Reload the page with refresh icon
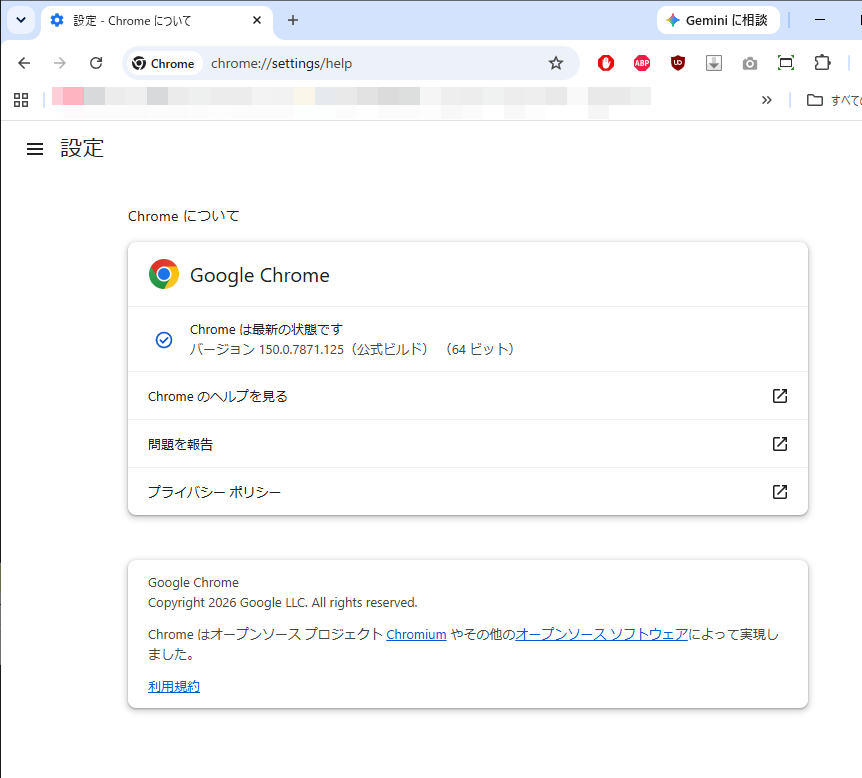The image size is (862, 778). tap(96, 63)
